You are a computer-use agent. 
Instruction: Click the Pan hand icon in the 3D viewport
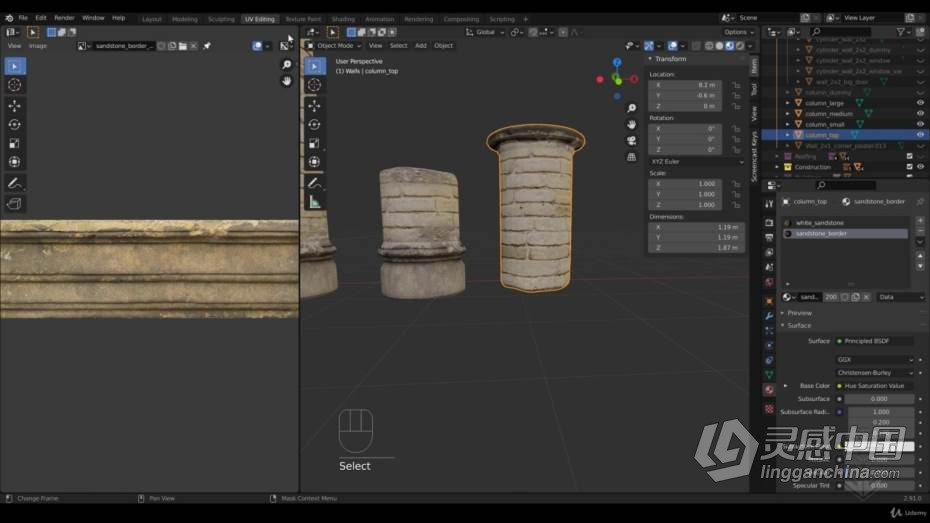pos(632,125)
